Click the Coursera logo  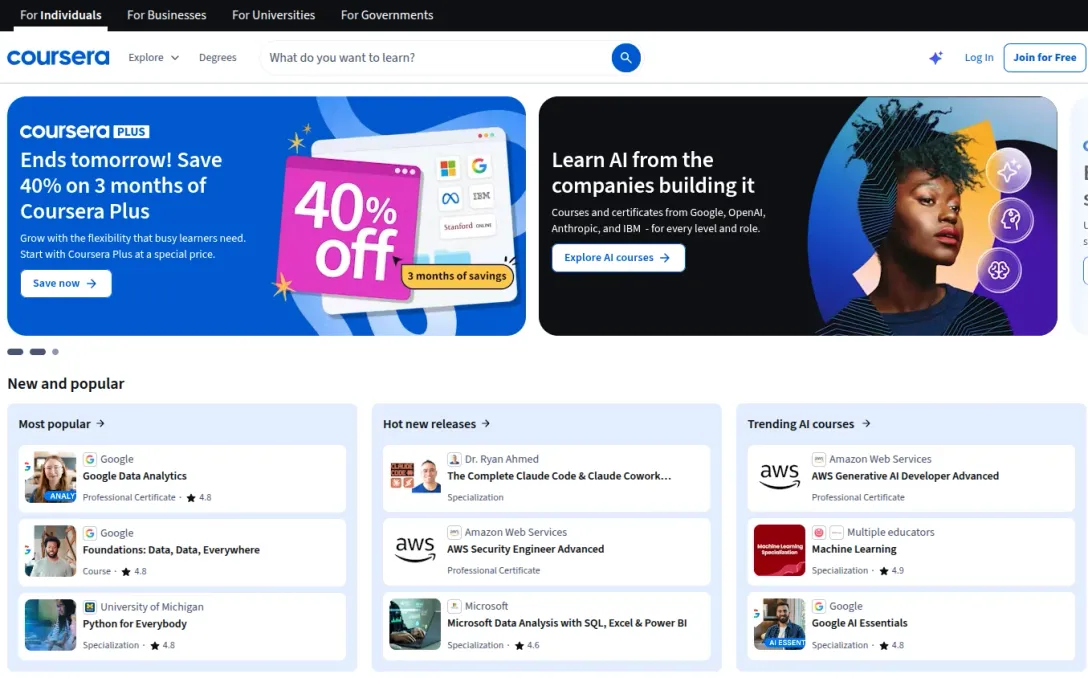[x=58, y=58]
